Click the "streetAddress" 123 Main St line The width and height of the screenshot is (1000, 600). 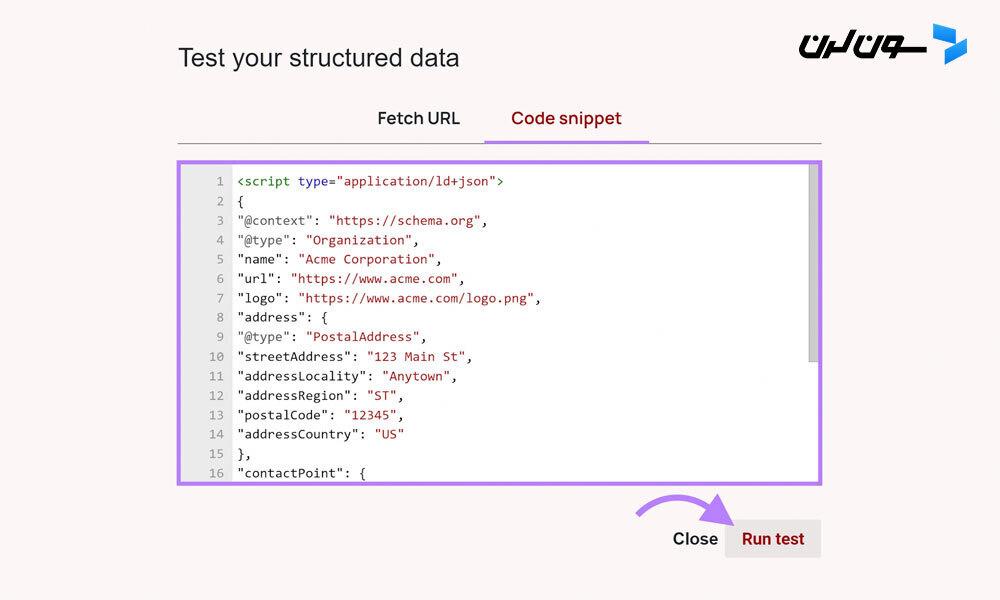click(355, 357)
